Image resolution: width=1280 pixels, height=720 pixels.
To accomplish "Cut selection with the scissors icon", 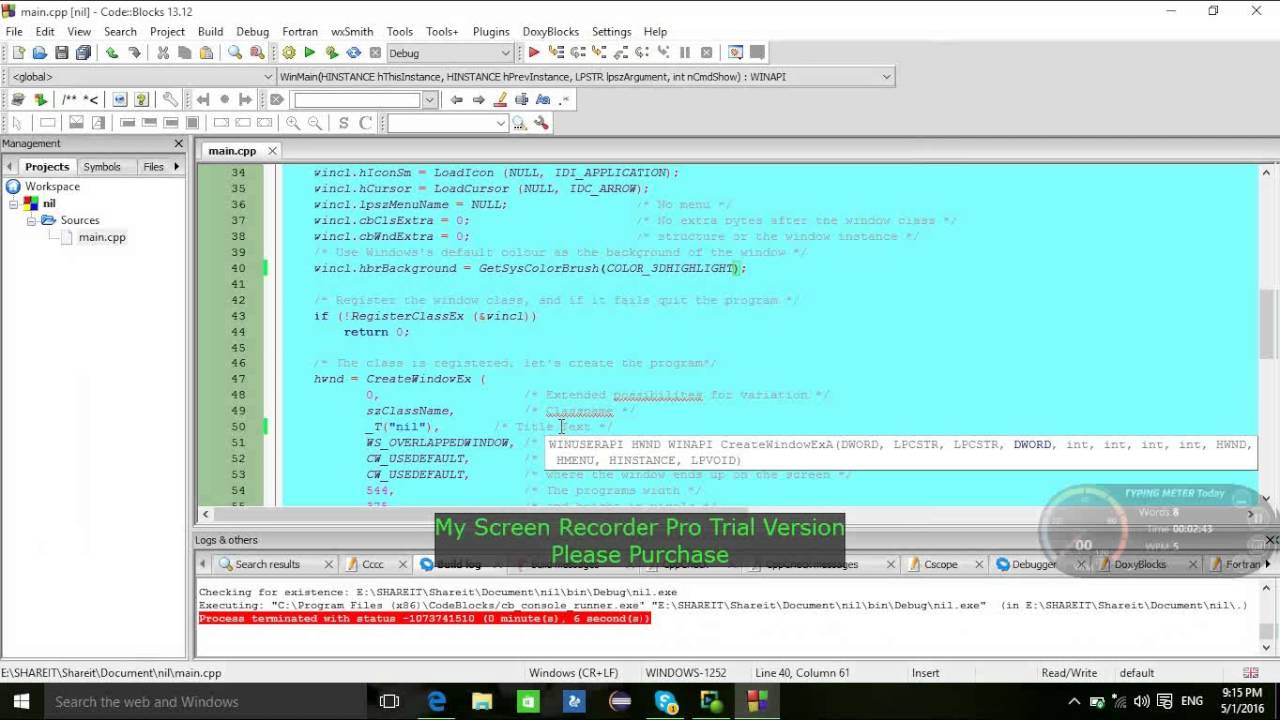I will pos(163,53).
